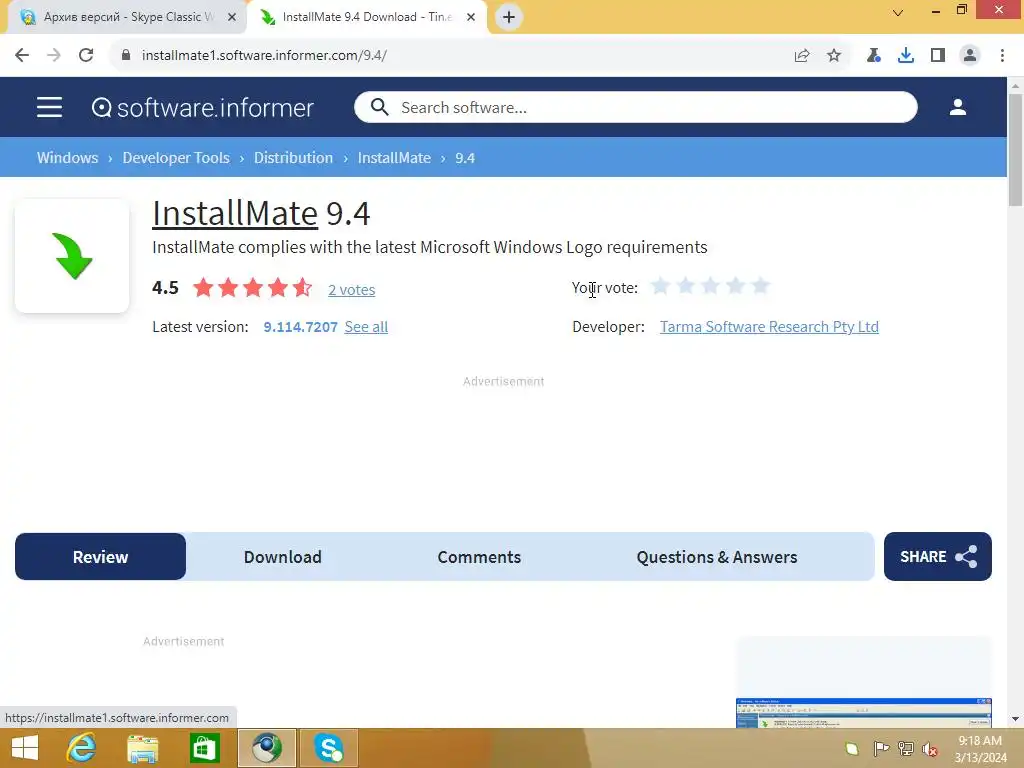Rate InstallMate five stars

(760, 286)
